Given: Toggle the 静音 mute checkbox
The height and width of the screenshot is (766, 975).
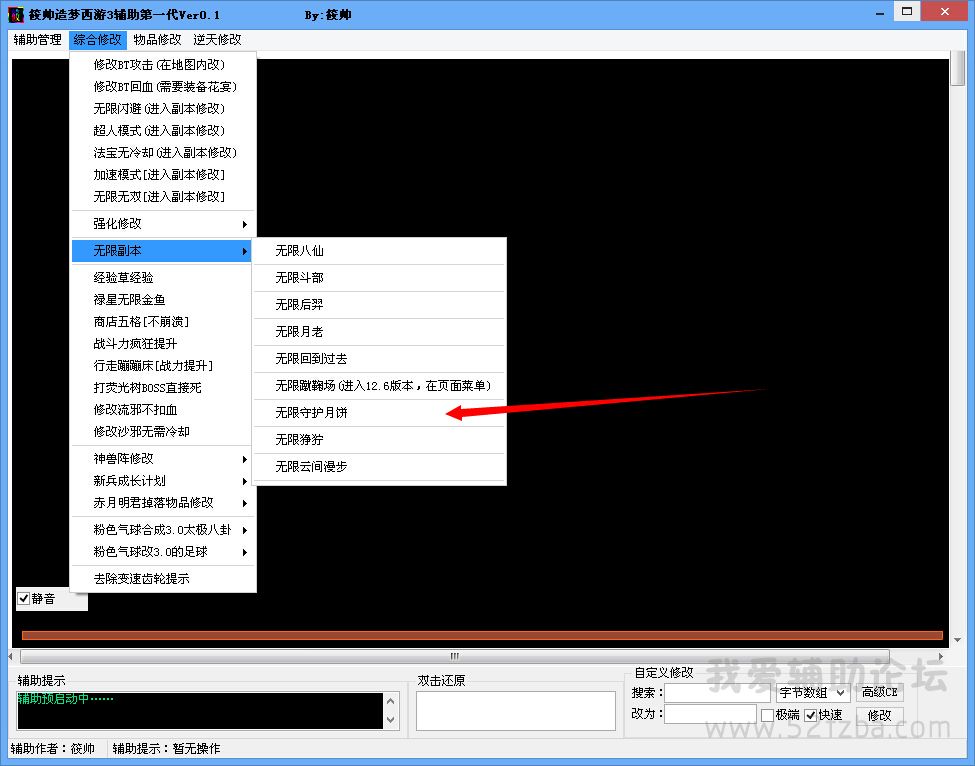Looking at the screenshot, I should (24, 599).
